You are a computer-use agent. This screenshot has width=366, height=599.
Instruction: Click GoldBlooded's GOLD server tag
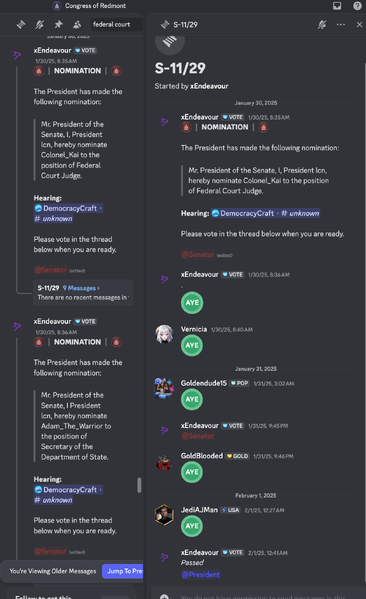pyautogui.click(x=238, y=456)
